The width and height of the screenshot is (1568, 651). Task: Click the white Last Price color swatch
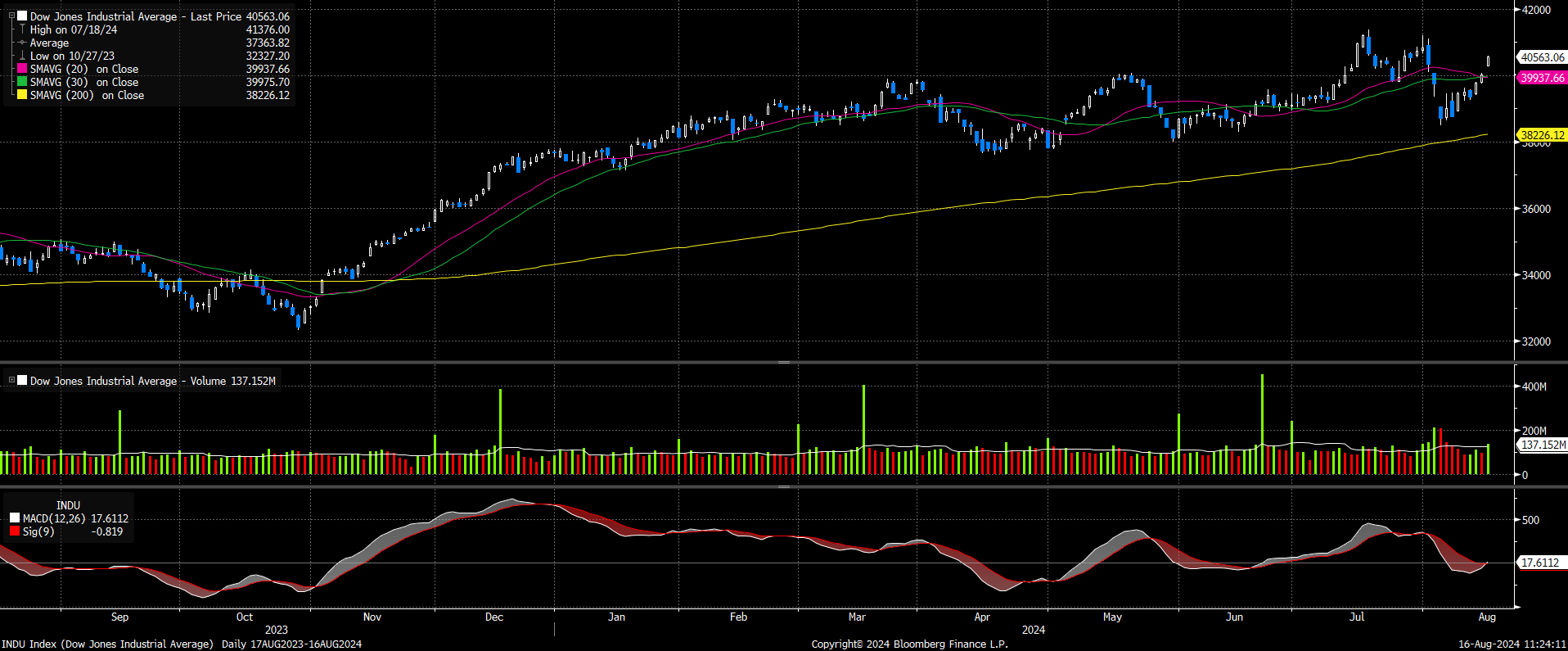tap(22, 16)
